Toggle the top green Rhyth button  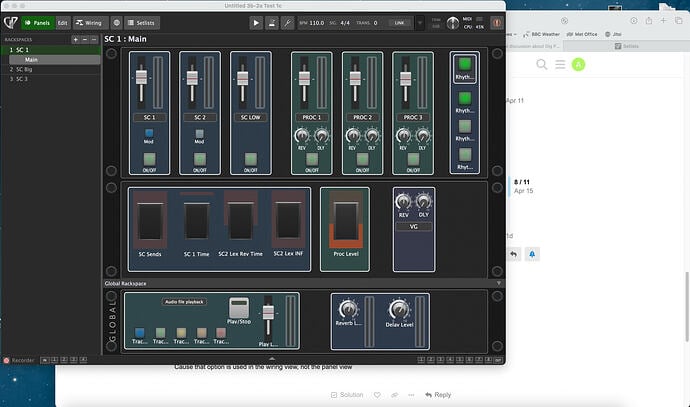click(x=465, y=64)
